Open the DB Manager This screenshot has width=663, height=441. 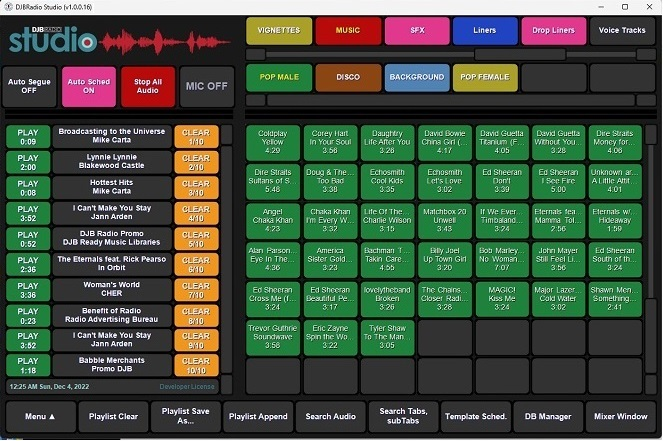coord(548,416)
